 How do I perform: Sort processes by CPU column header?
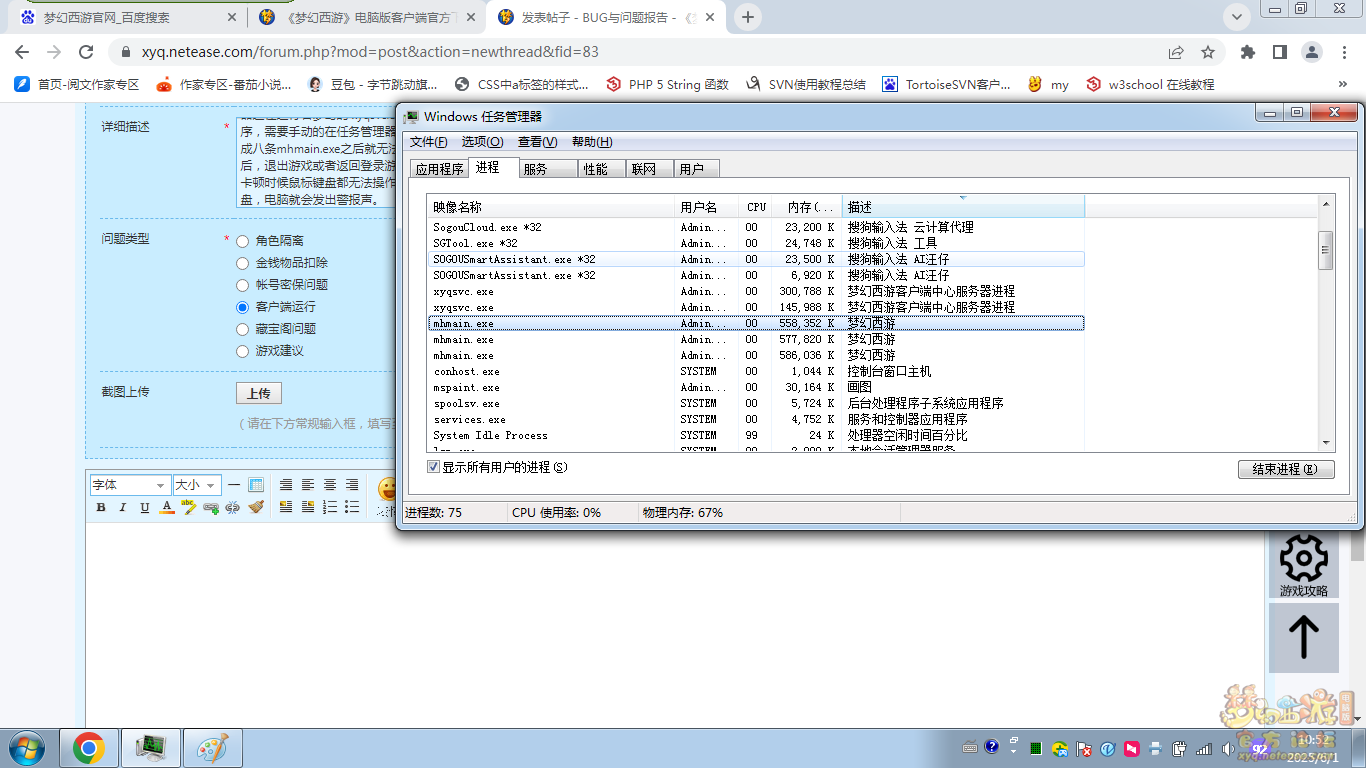[x=756, y=207]
